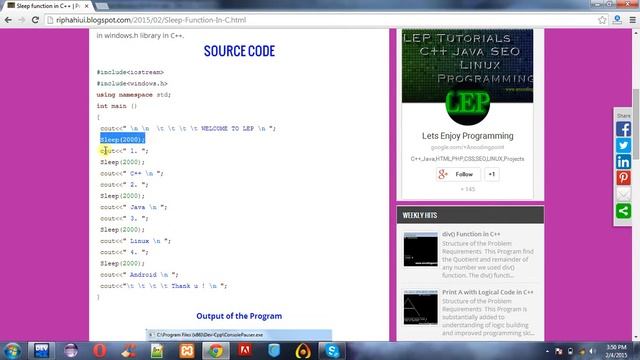Open Adobe Reader from the taskbar
The image size is (640, 360).
click(245, 351)
